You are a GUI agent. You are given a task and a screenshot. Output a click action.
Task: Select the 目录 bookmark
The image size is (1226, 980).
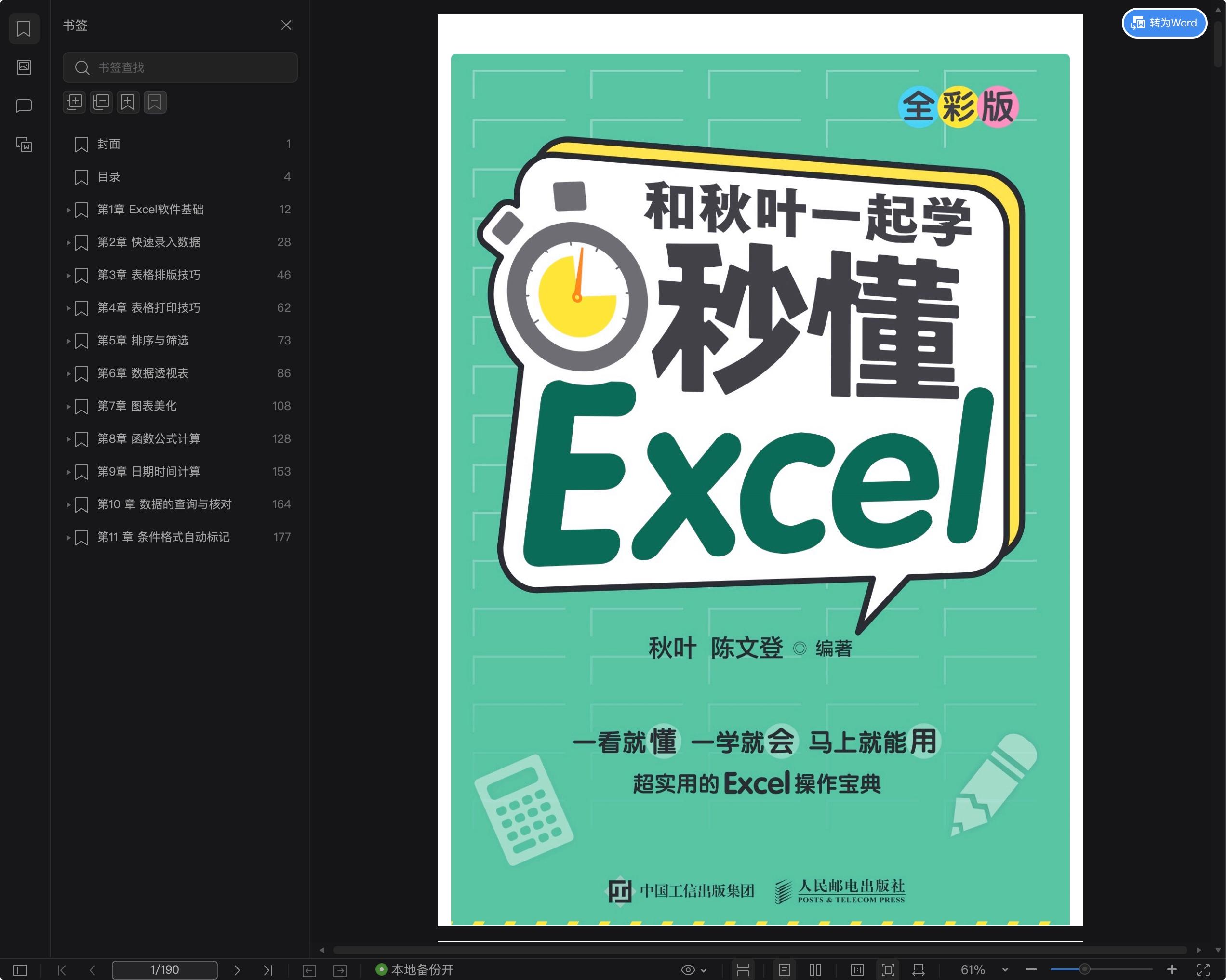180,177
